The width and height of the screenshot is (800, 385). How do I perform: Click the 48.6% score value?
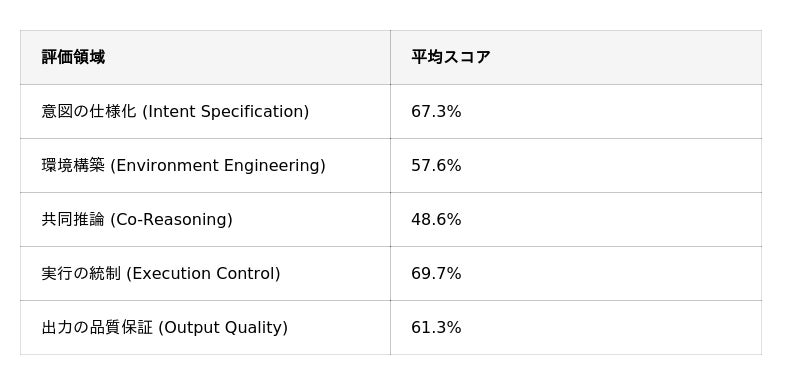coord(436,220)
